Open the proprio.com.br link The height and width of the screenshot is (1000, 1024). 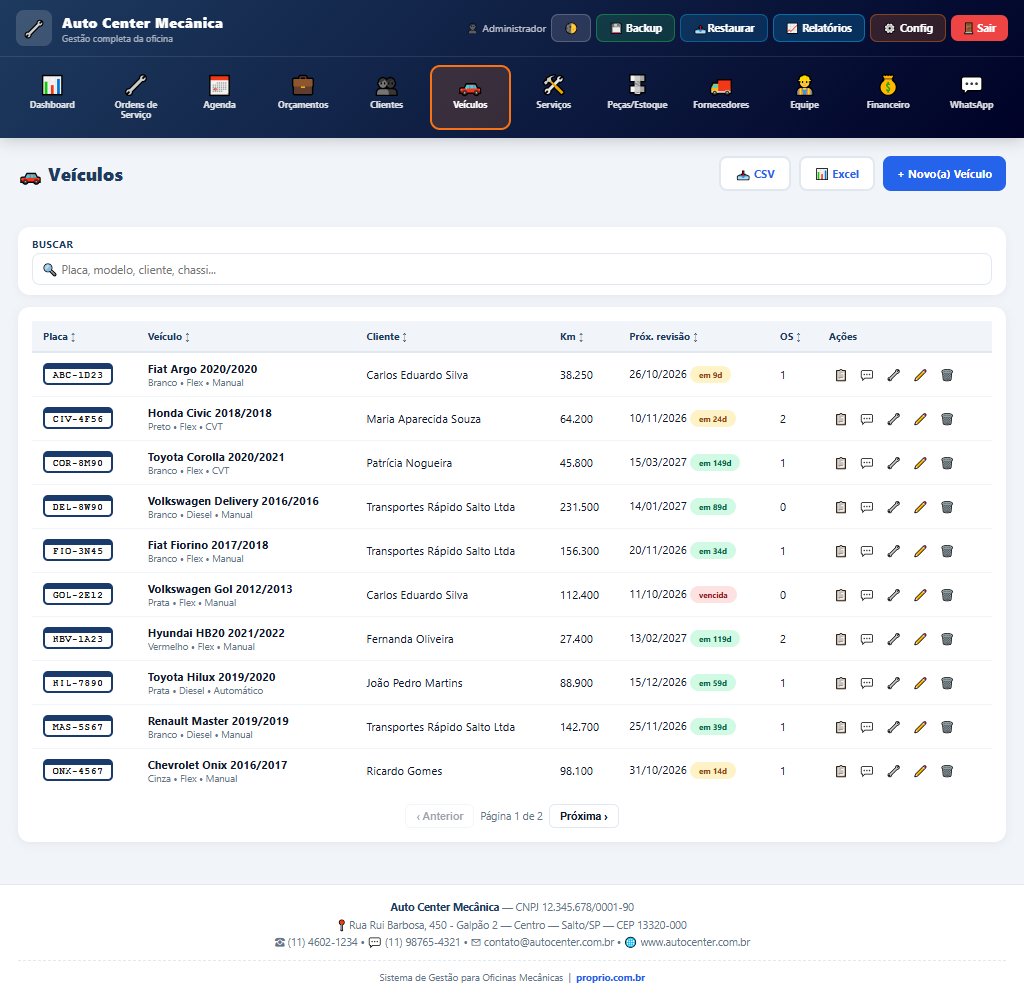611,978
